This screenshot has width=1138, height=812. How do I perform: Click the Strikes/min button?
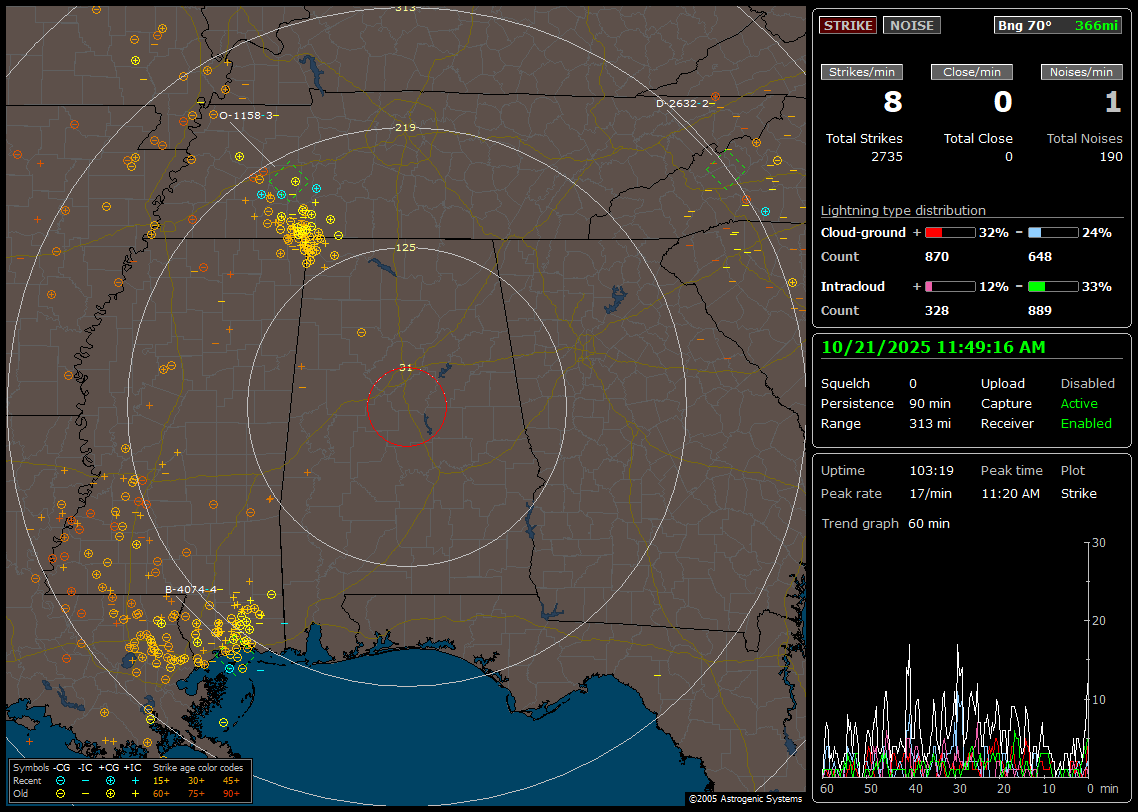point(862,72)
